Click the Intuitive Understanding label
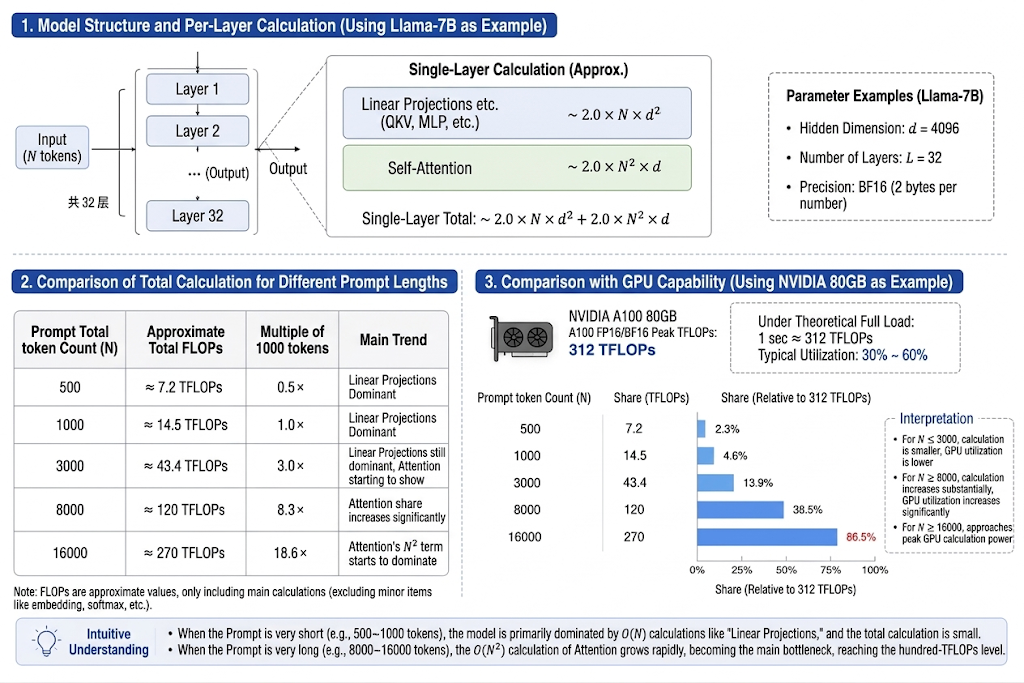This screenshot has height=683, width=1024. (109, 642)
